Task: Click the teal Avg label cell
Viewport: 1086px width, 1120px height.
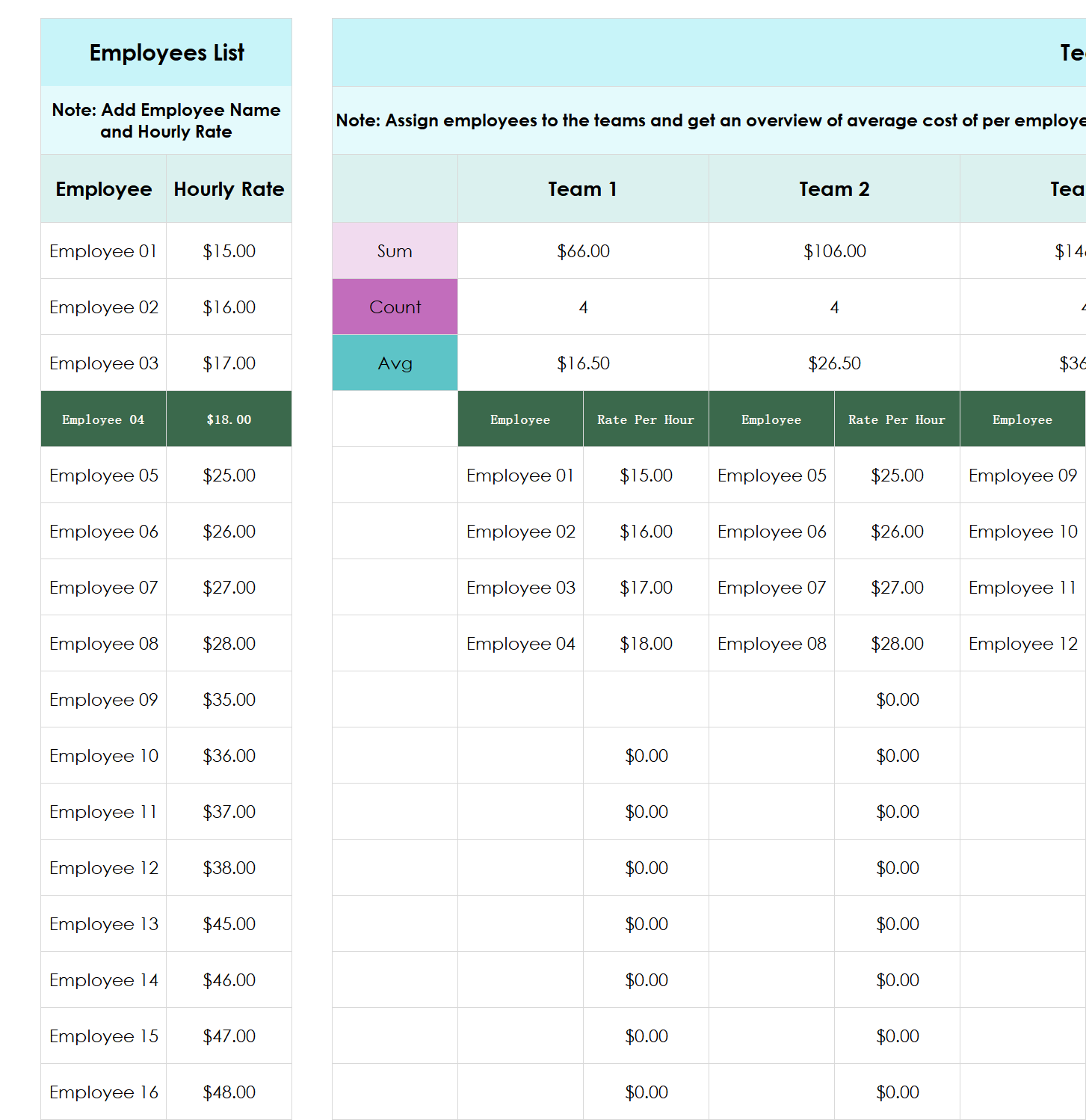Action: click(x=395, y=363)
